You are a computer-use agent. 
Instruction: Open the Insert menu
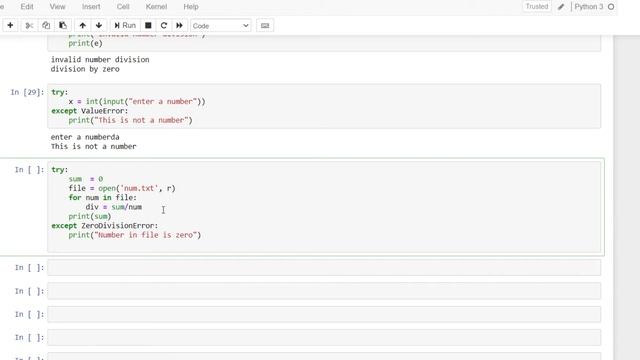91,7
